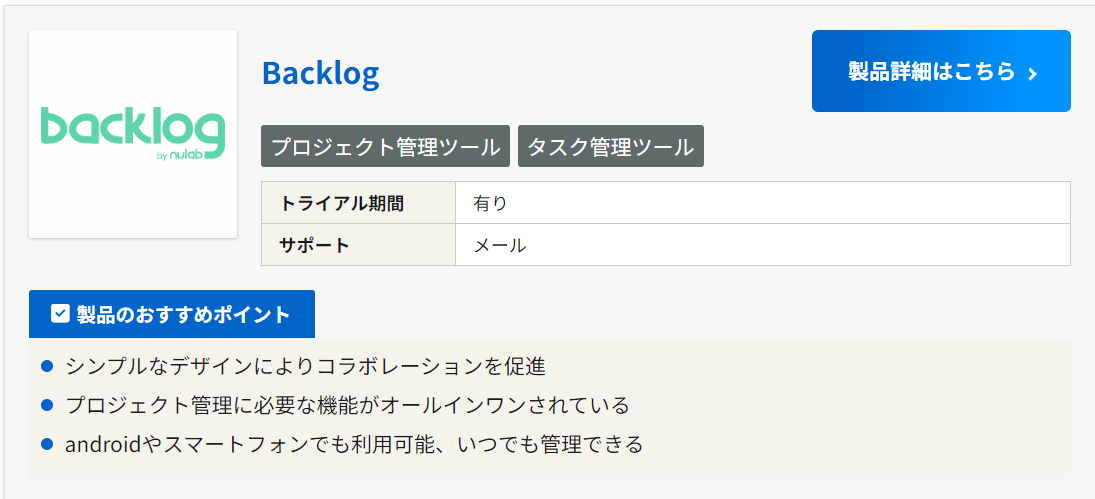Image resolution: width=1095 pixels, height=499 pixels.
Task: Click the サポート row label
Action: (x=358, y=245)
